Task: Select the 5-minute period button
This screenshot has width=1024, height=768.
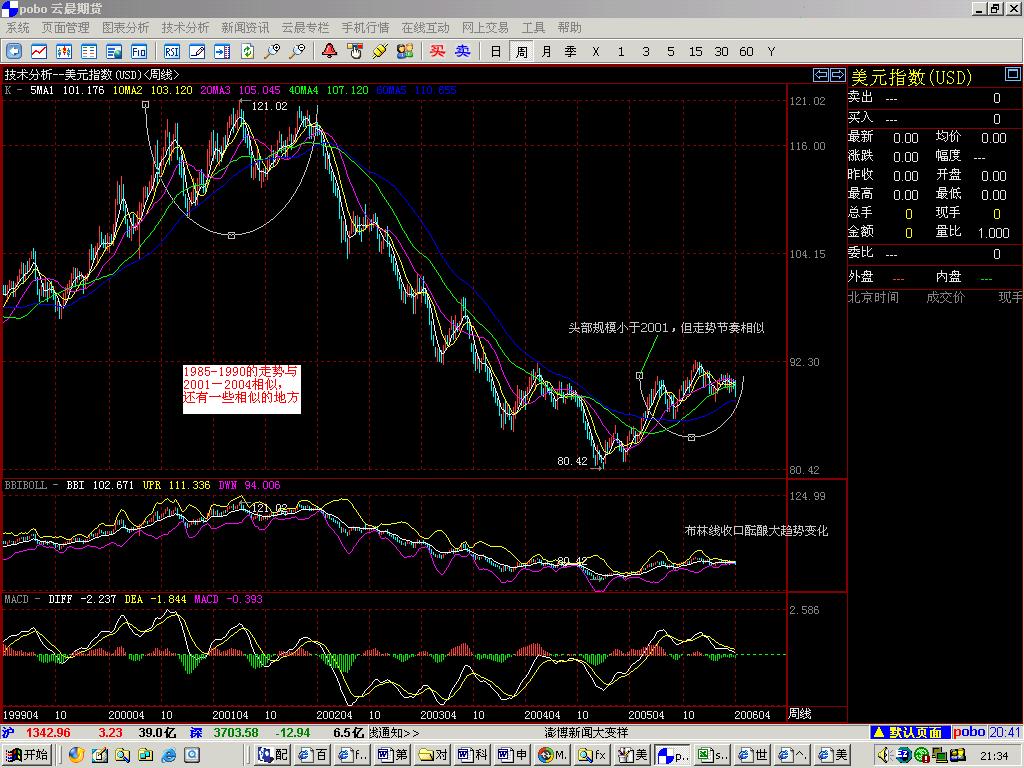Action: (x=671, y=51)
